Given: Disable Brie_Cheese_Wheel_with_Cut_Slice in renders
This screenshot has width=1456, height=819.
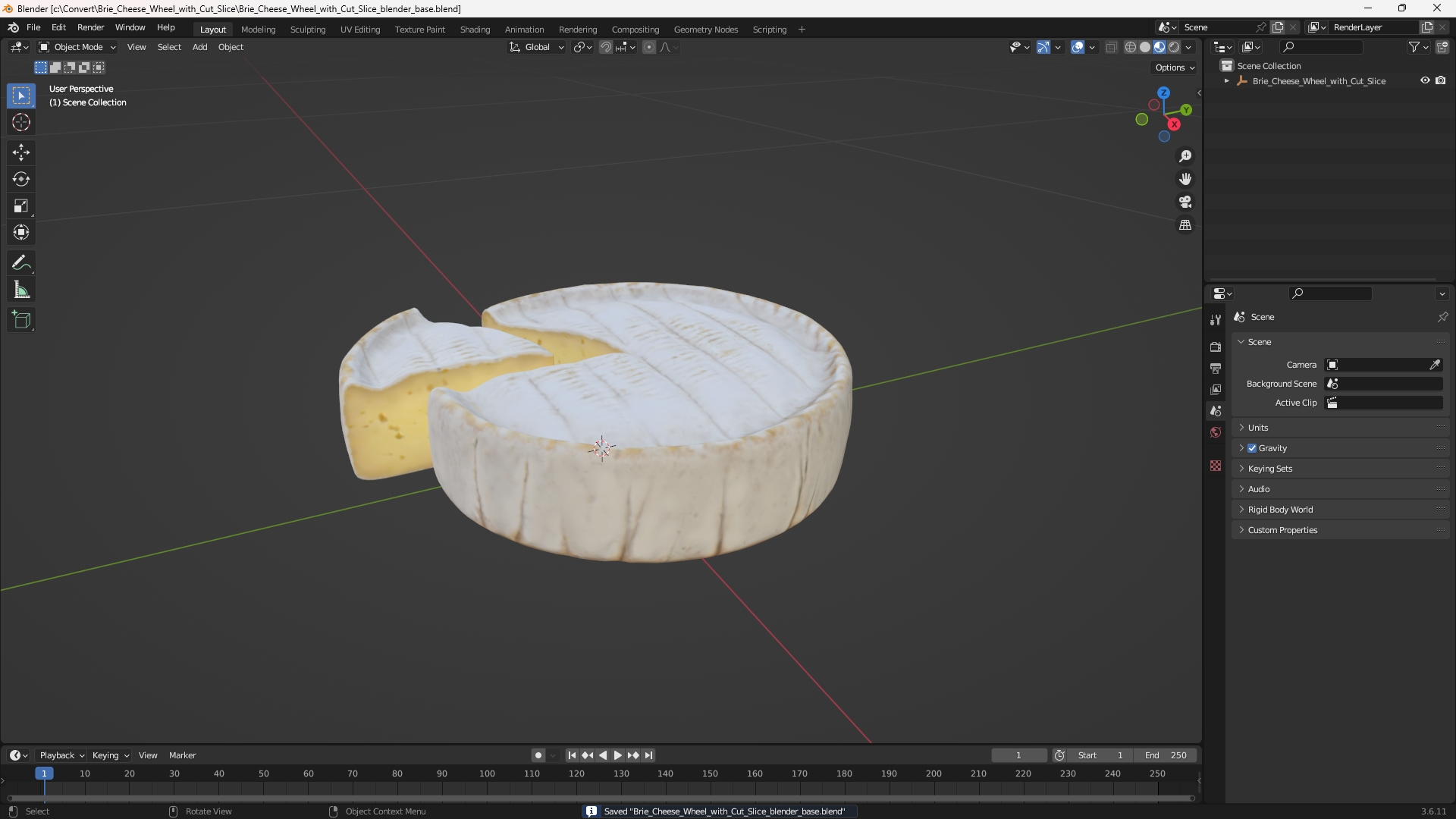Looking at the screenshot, I should (1441, 80).
